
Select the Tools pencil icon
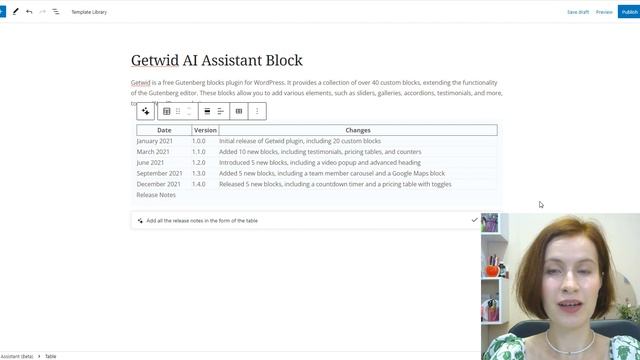tap(16, 12)
